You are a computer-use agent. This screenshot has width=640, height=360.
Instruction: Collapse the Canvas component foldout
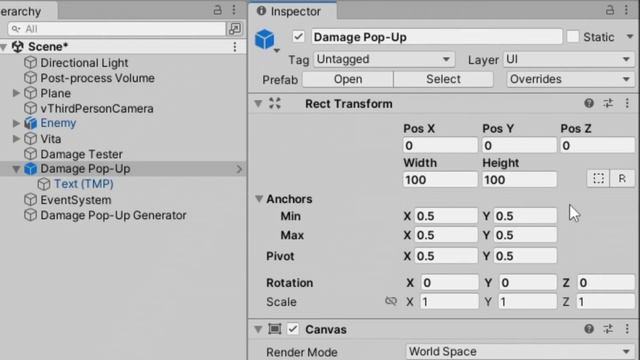pyautogui.click(x=258, y=329)
